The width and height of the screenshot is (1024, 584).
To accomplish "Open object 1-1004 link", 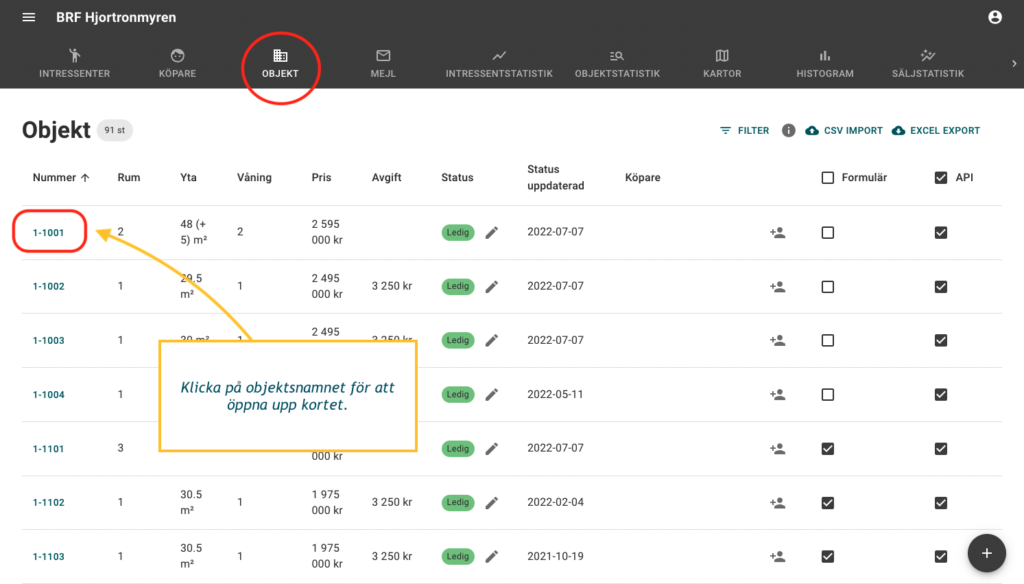I will click(48, 395).
